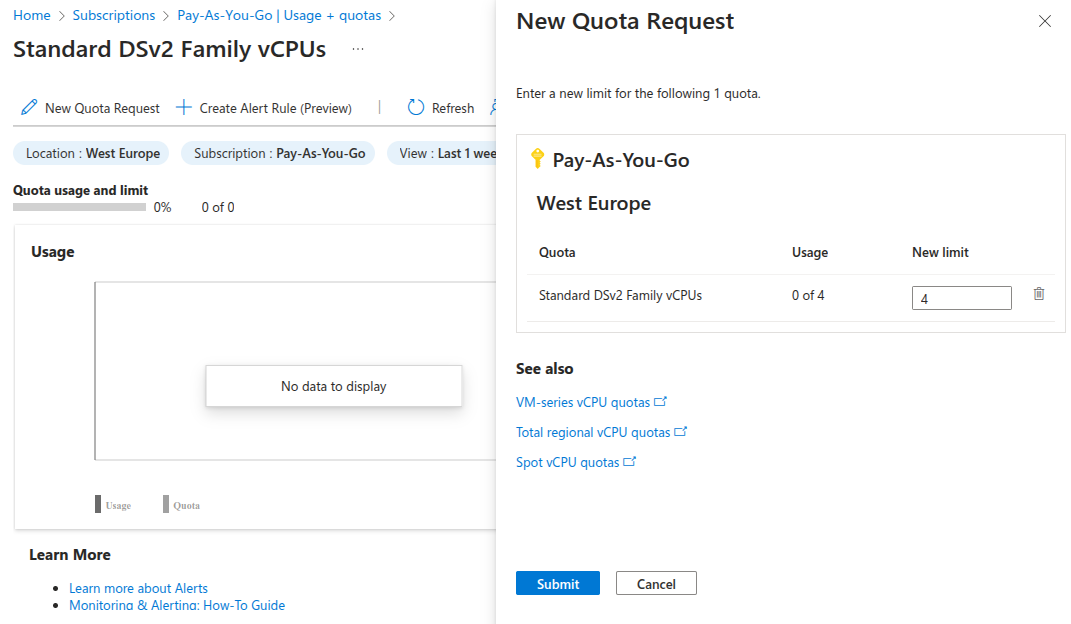Submit the new quota request
The width and height of the screenshot is (1071, 624).
point(557,583)
